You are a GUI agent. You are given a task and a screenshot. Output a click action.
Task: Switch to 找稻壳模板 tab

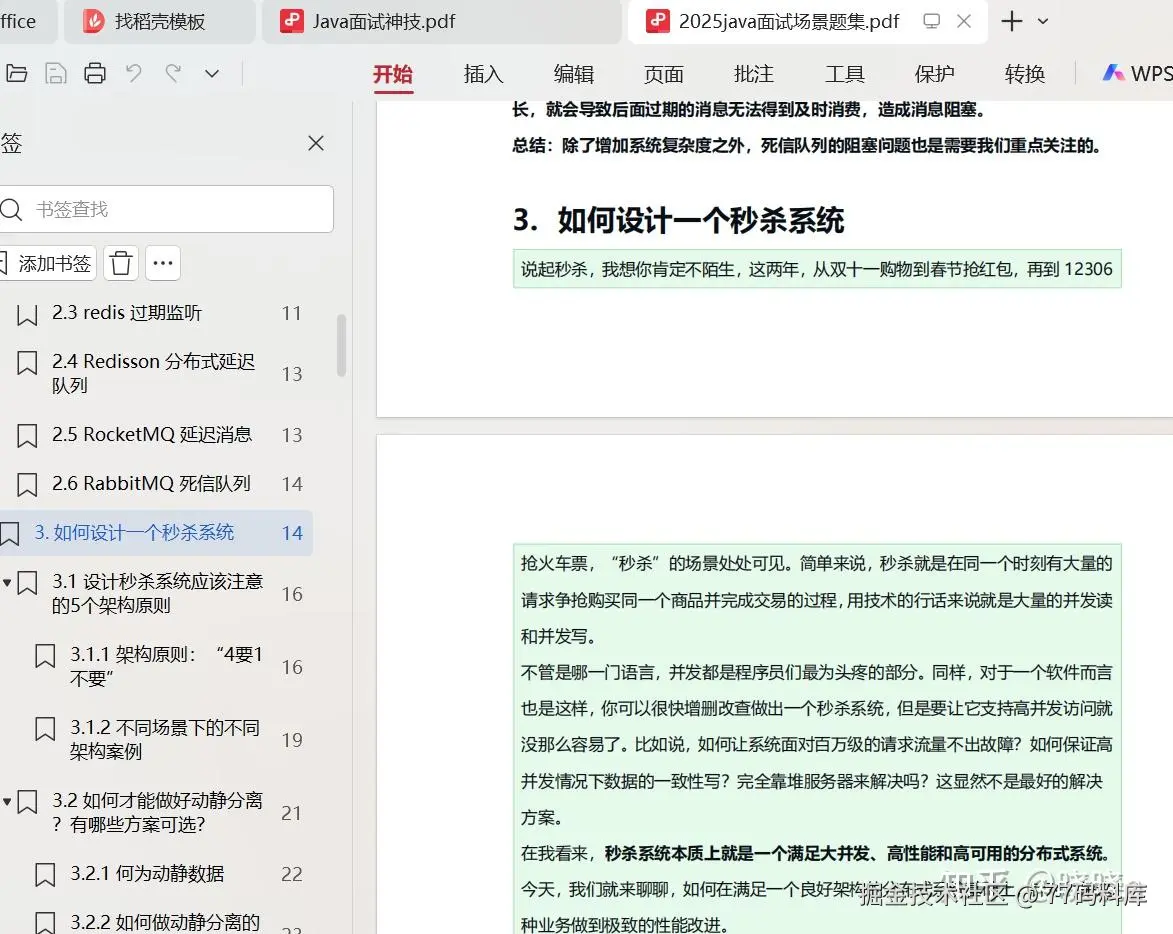(159, 22)
